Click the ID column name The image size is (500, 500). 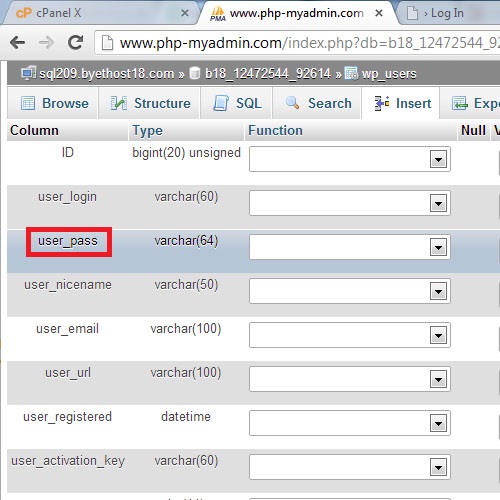point(68,153)
